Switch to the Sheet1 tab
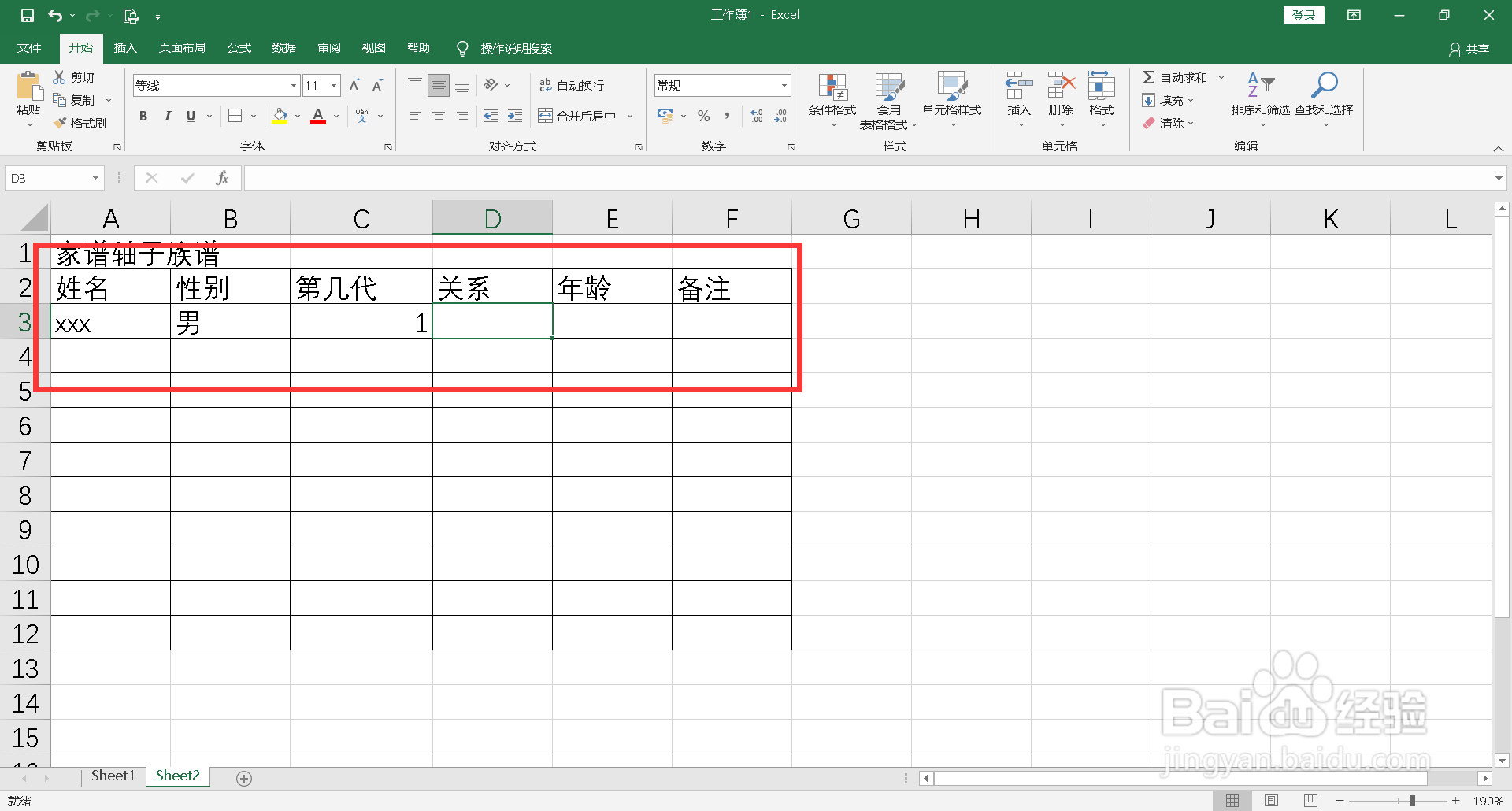Screen dimensions: 1512x811 112,775
